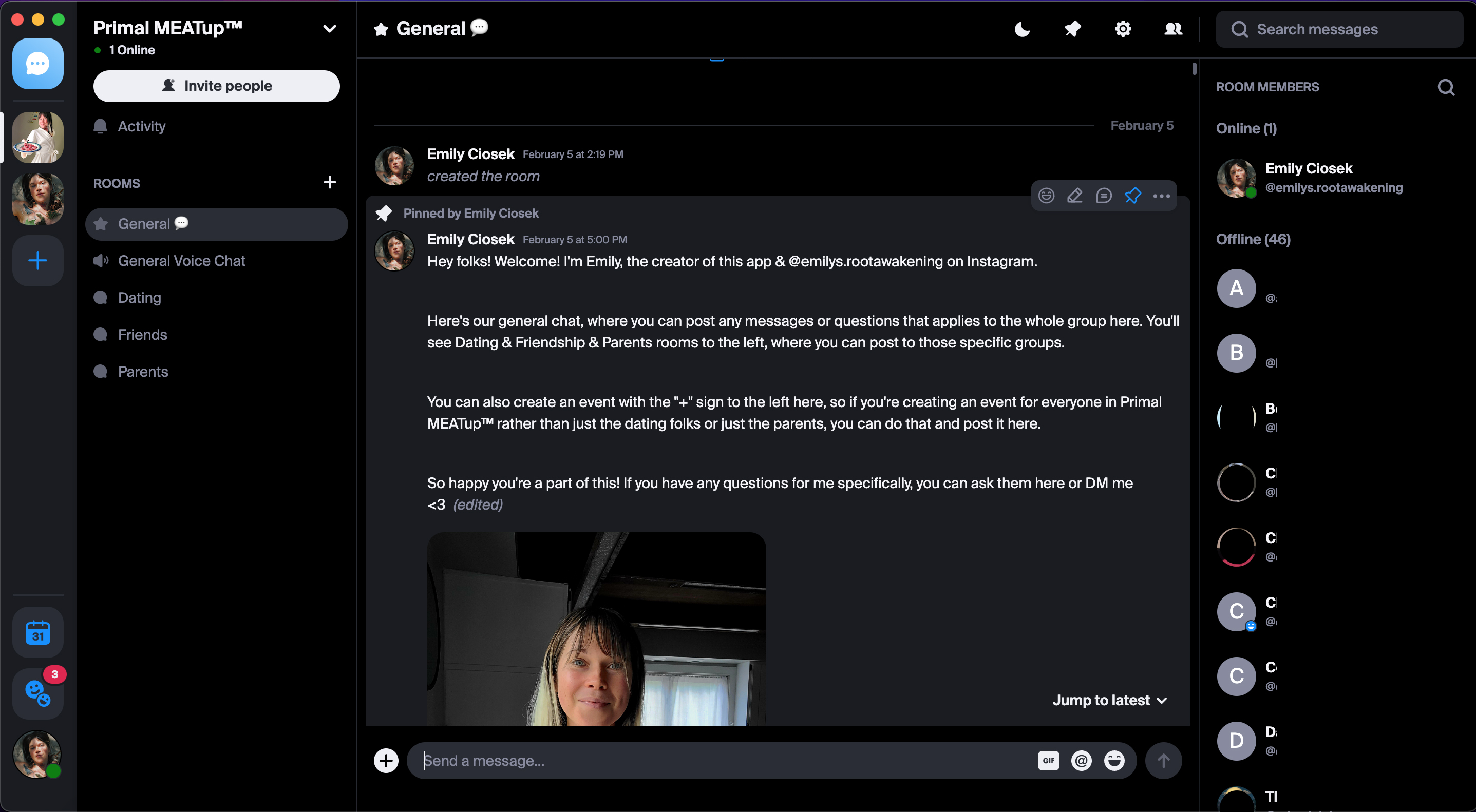Open friends icon with 3 notifications
Viewport: 1476px width, 812px height.
coord(38,693)
